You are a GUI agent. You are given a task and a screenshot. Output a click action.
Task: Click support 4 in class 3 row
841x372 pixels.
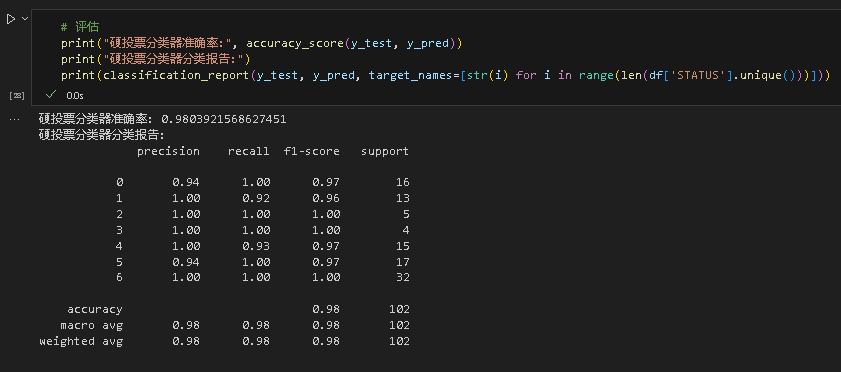pos(406,230)
